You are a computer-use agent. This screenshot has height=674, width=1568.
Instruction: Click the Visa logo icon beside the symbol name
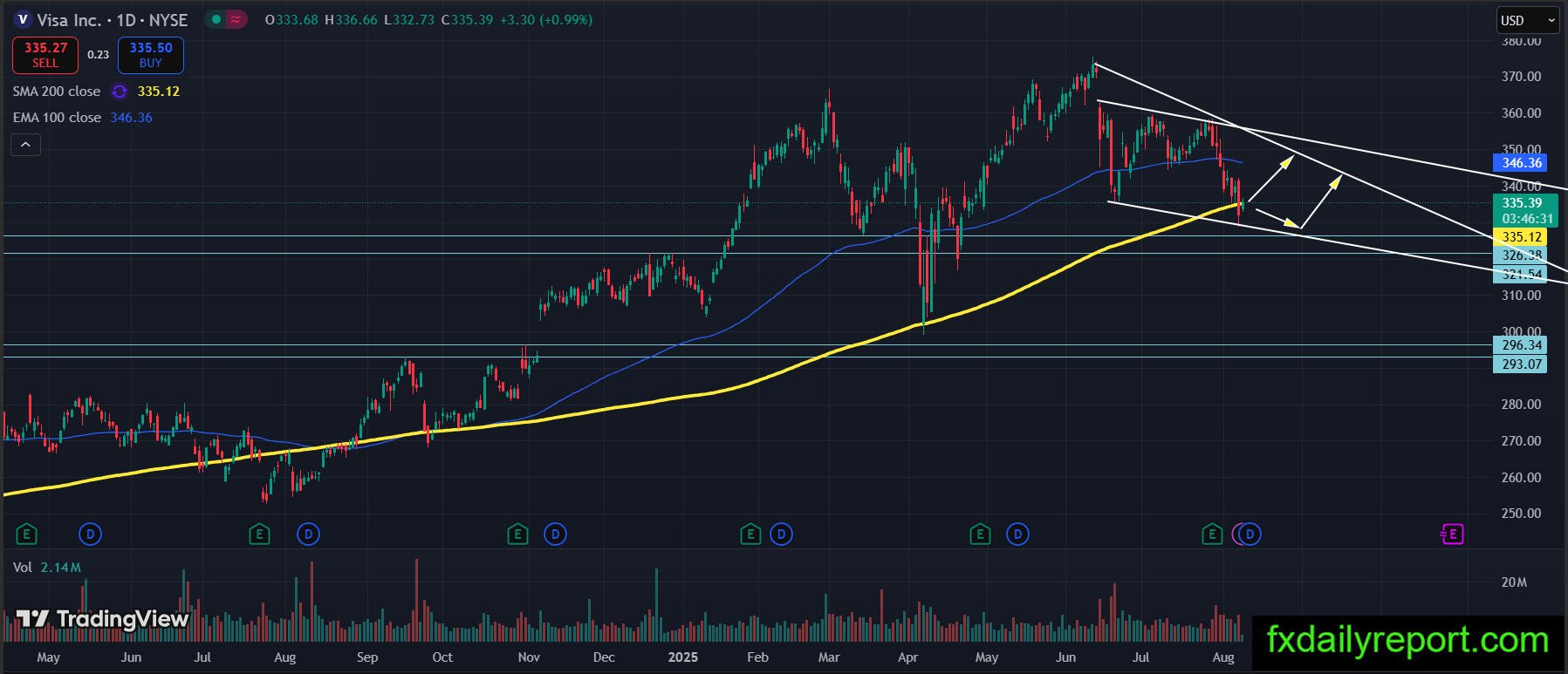coord(24,19)
